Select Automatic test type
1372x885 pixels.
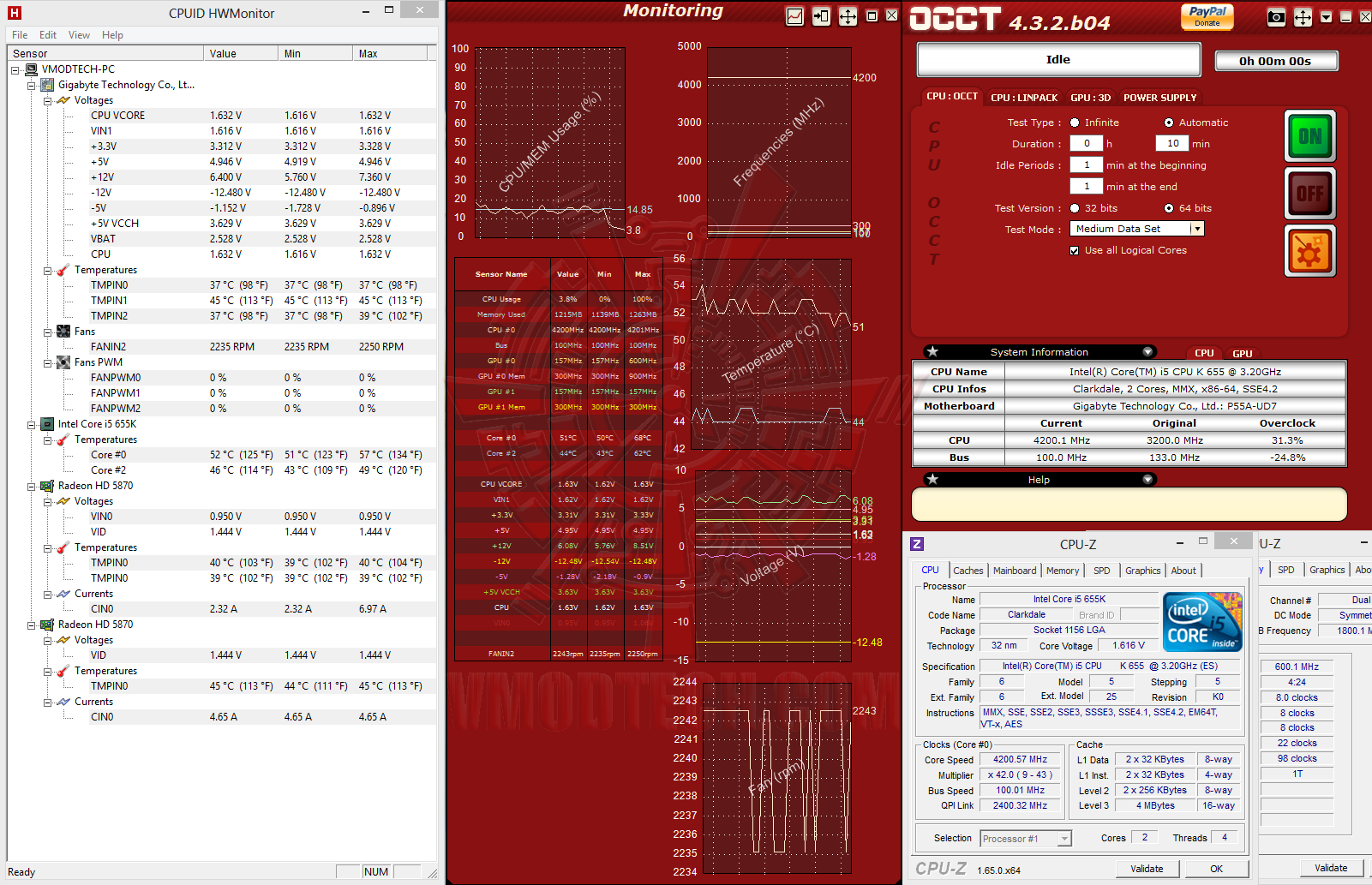point(1169,123)
